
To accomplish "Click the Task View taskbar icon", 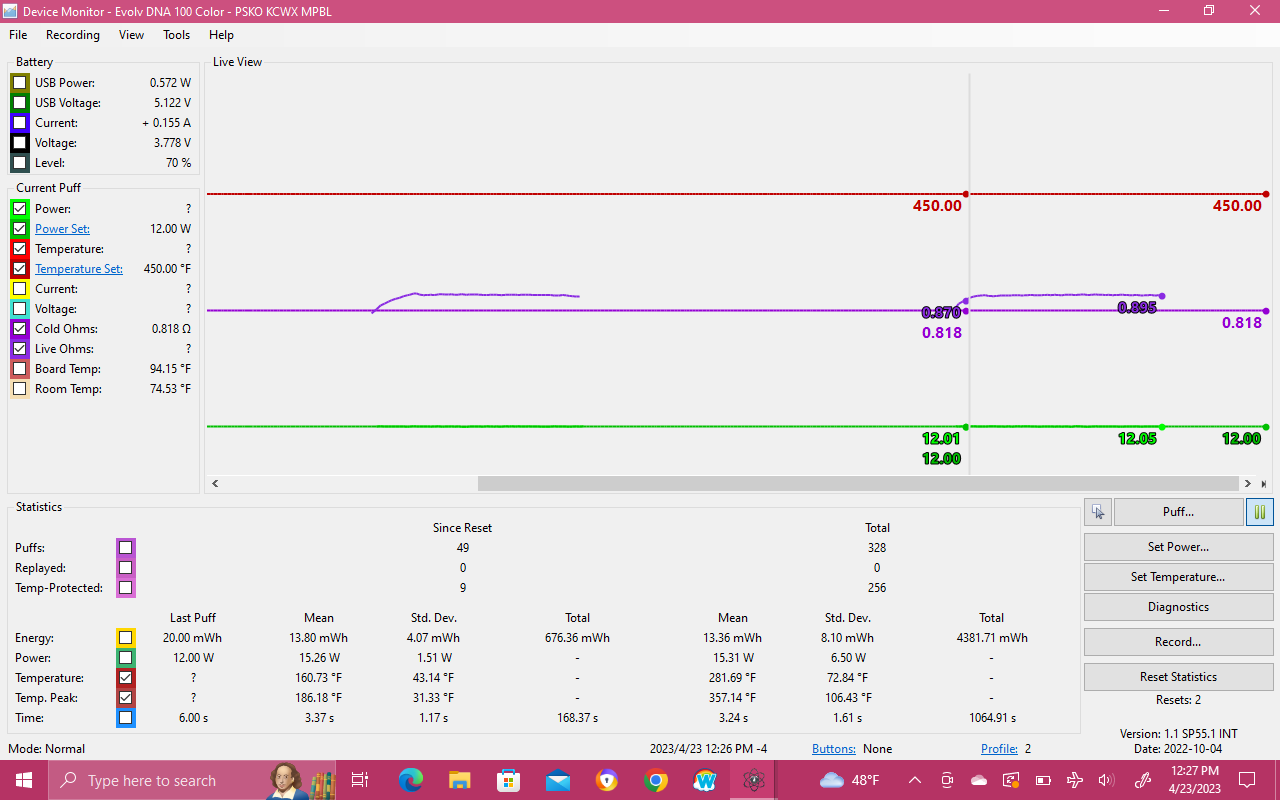I will pyautogui.click(x=360, y=780).
